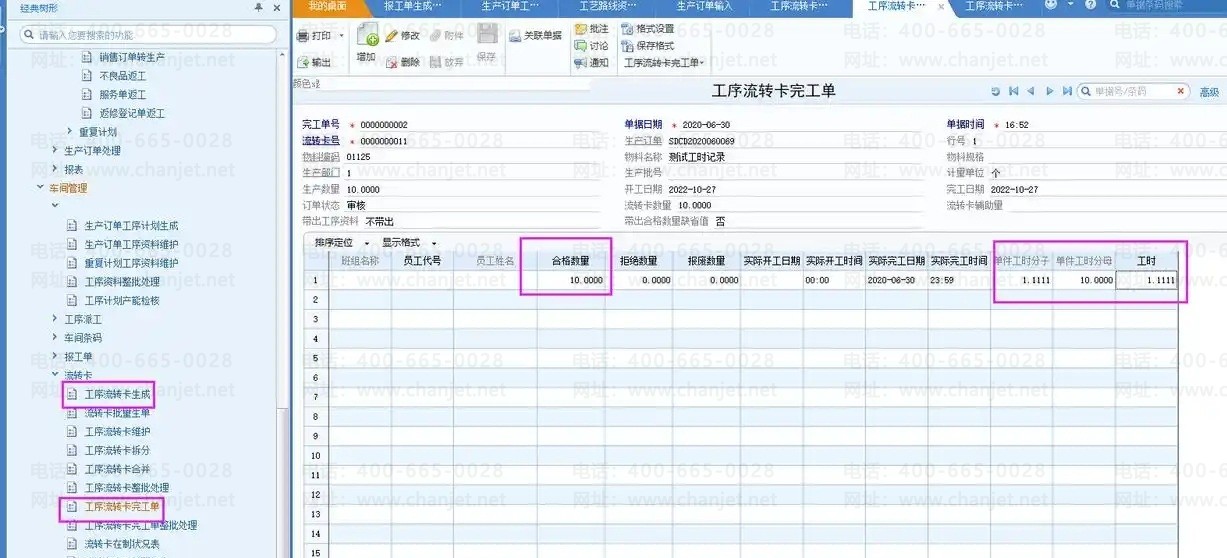Expand the 车间条码 tree node
The image size is (1227, 558).
(x=55, y=338)
